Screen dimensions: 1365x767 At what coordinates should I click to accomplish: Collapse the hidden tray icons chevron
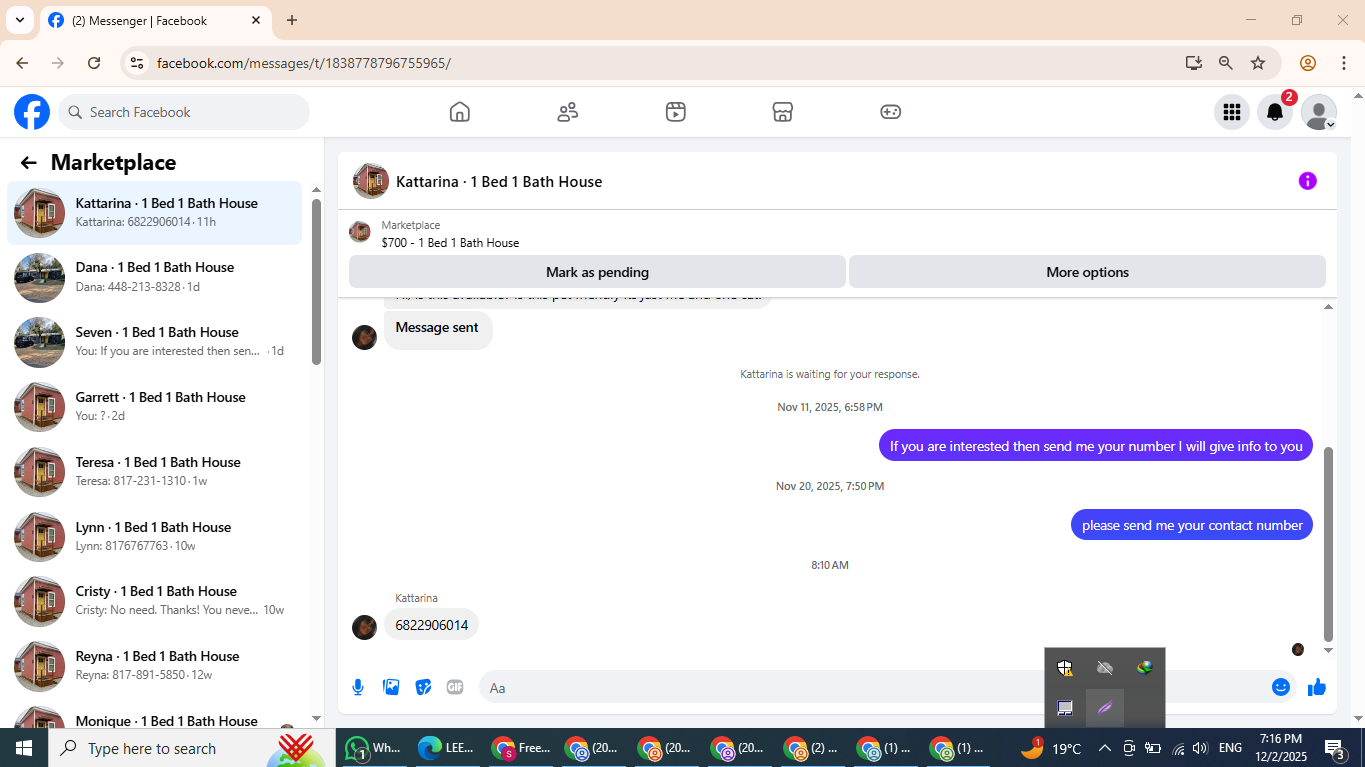click(1104, 748)
